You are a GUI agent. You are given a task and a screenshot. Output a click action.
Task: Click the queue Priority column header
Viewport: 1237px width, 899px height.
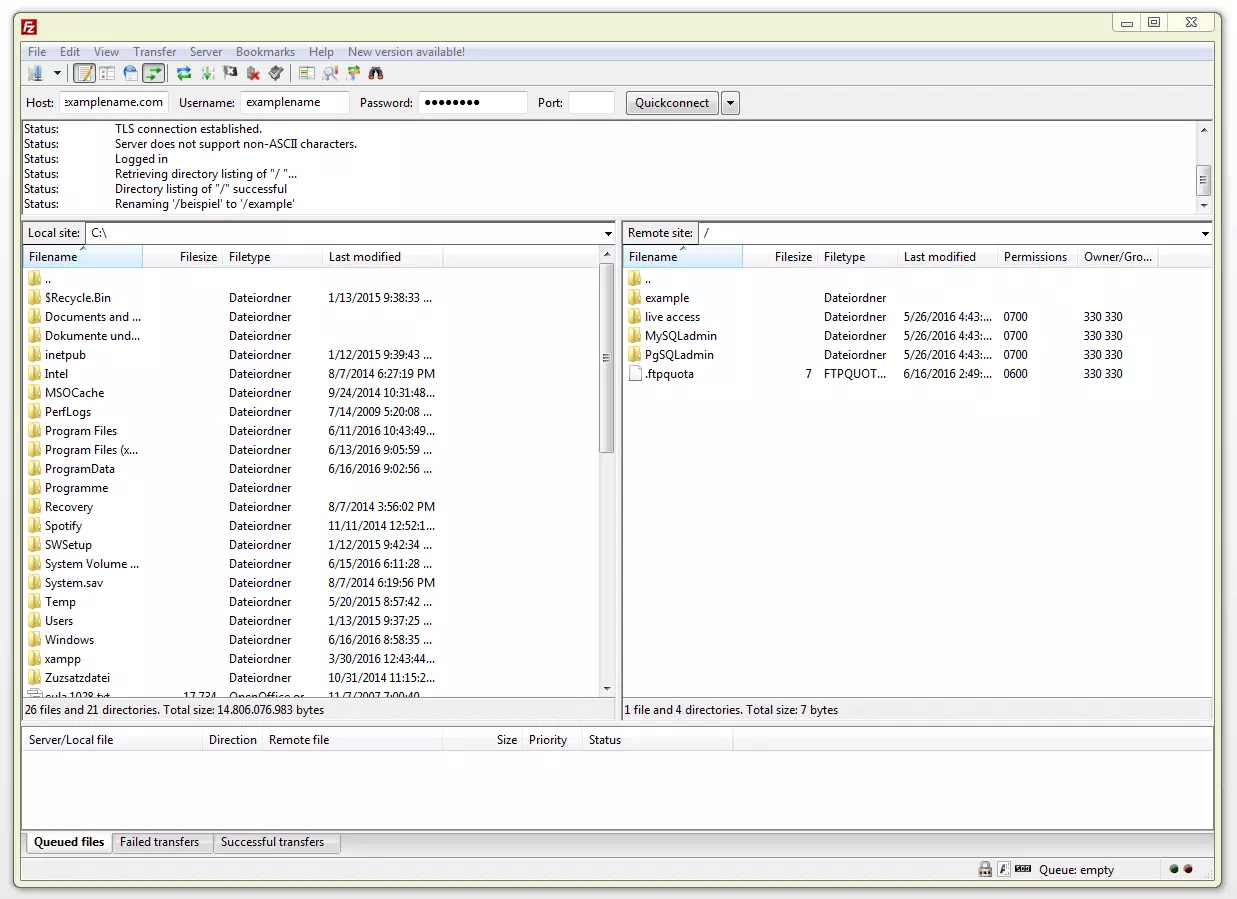[553, 740]
